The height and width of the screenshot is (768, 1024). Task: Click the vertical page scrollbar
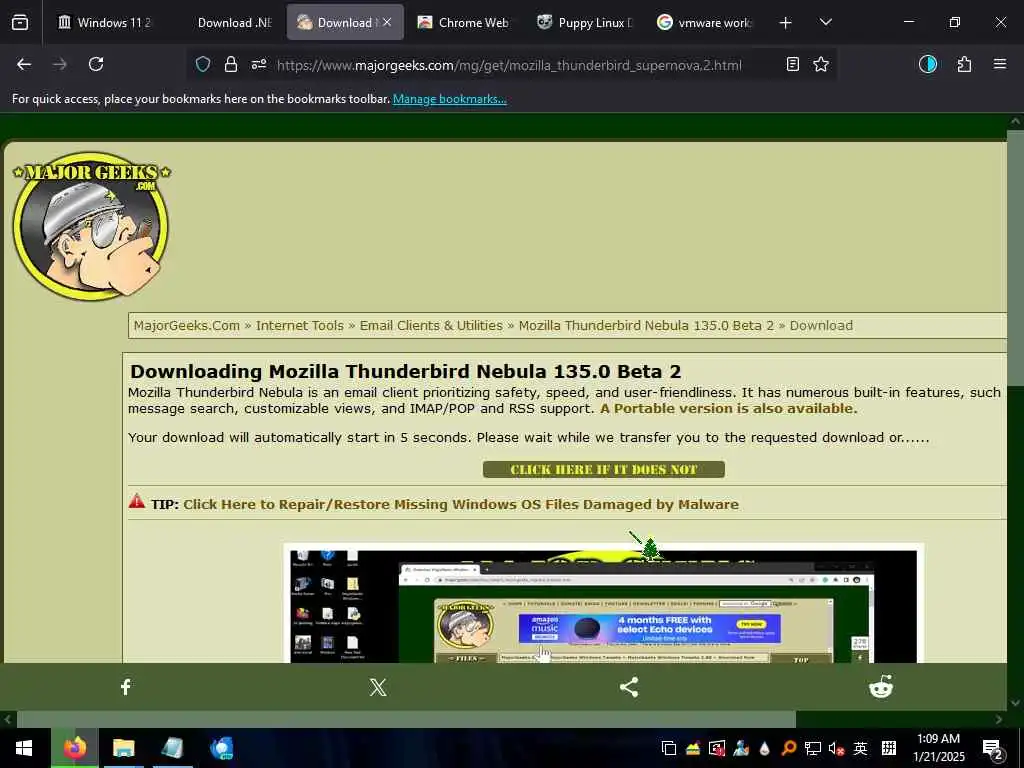click(1015, 258)
